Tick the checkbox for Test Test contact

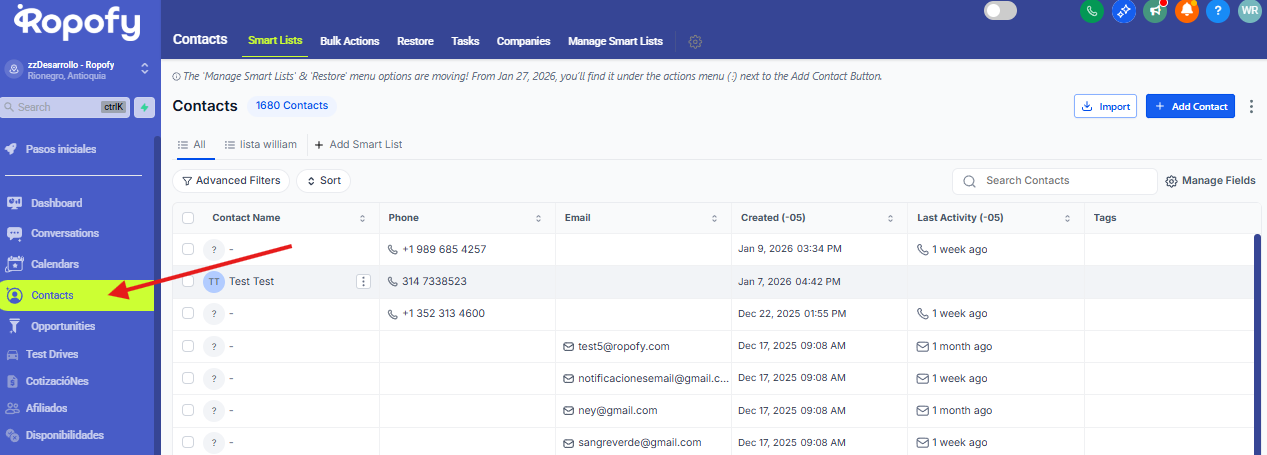coord(188,282)
